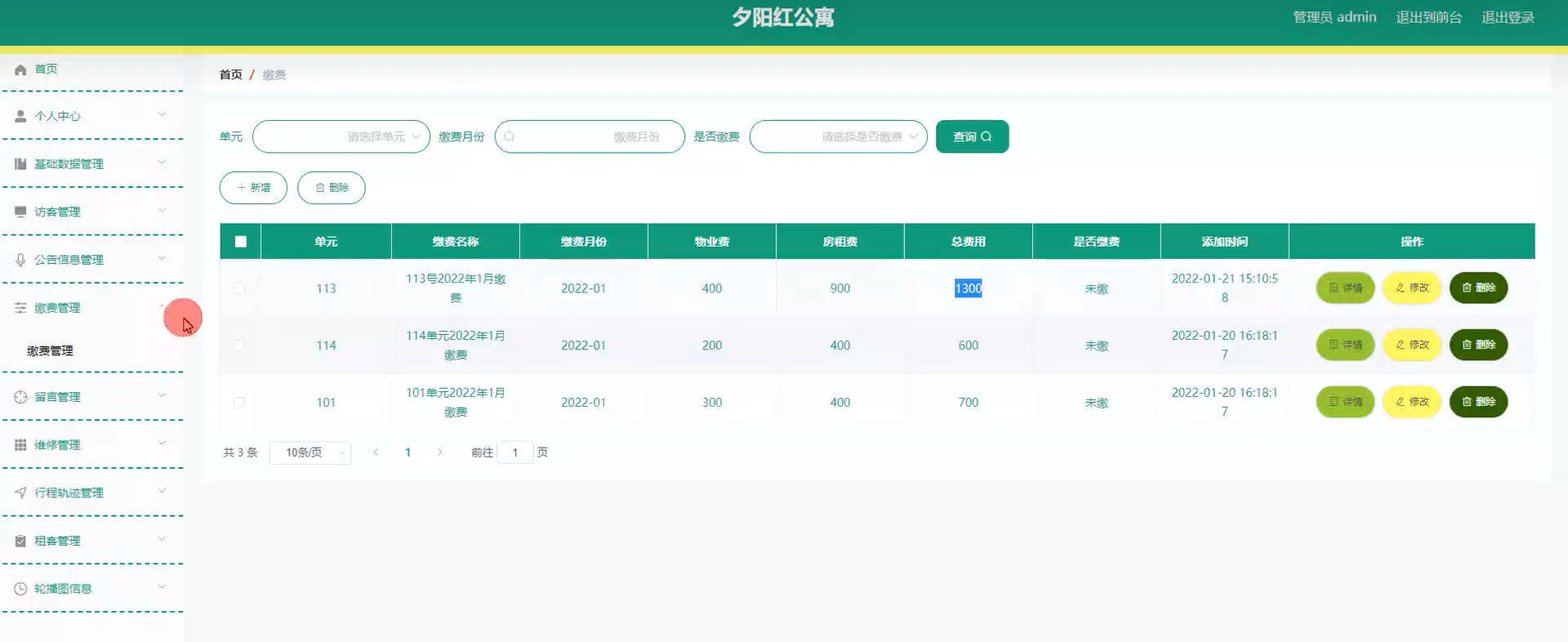Expand the 租客管理 menu chevron

coord(162,539)
